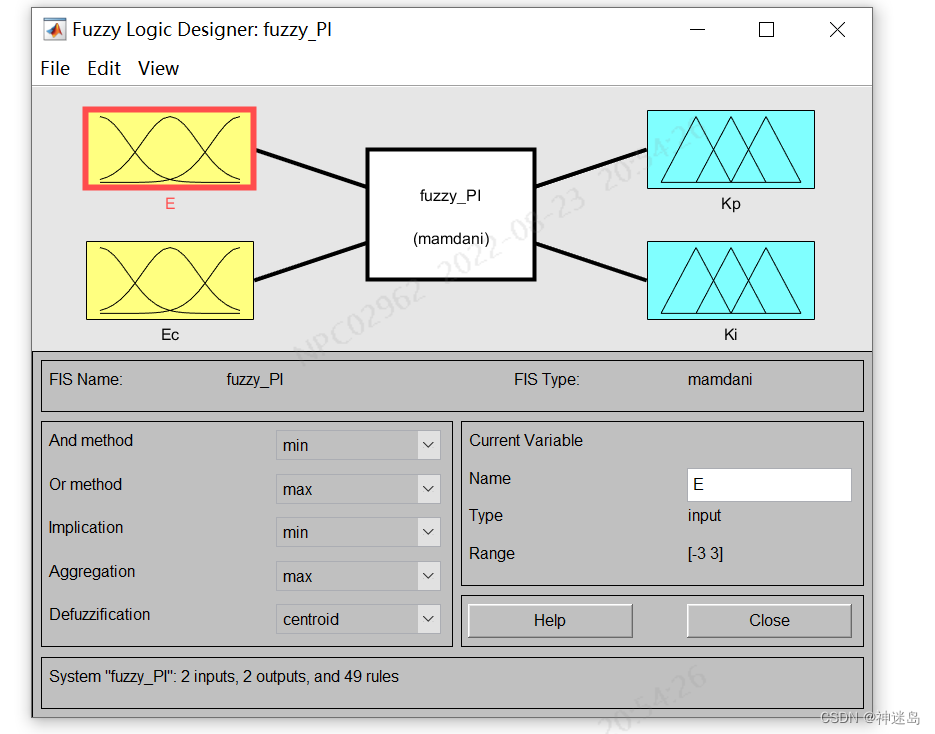Open the Implication dropdown
The image size is (935, 734).
[x=358, y=532]
